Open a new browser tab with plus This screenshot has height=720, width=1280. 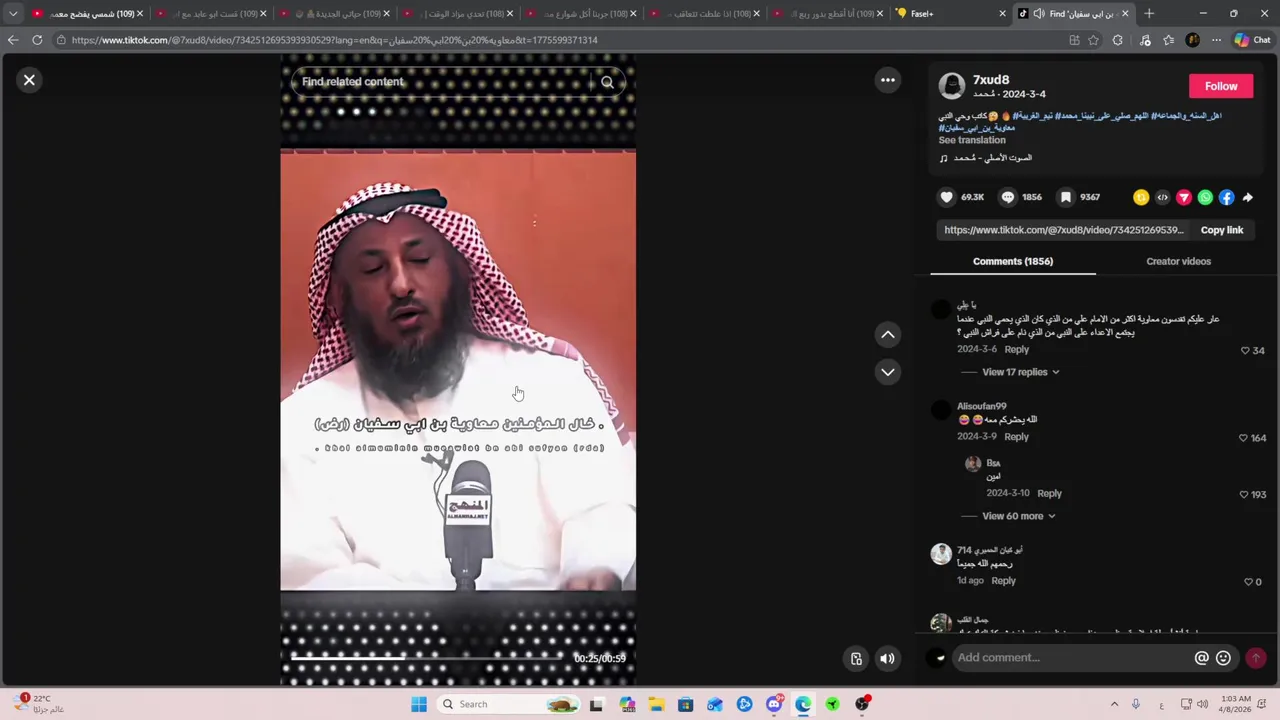click(1149, 14)
